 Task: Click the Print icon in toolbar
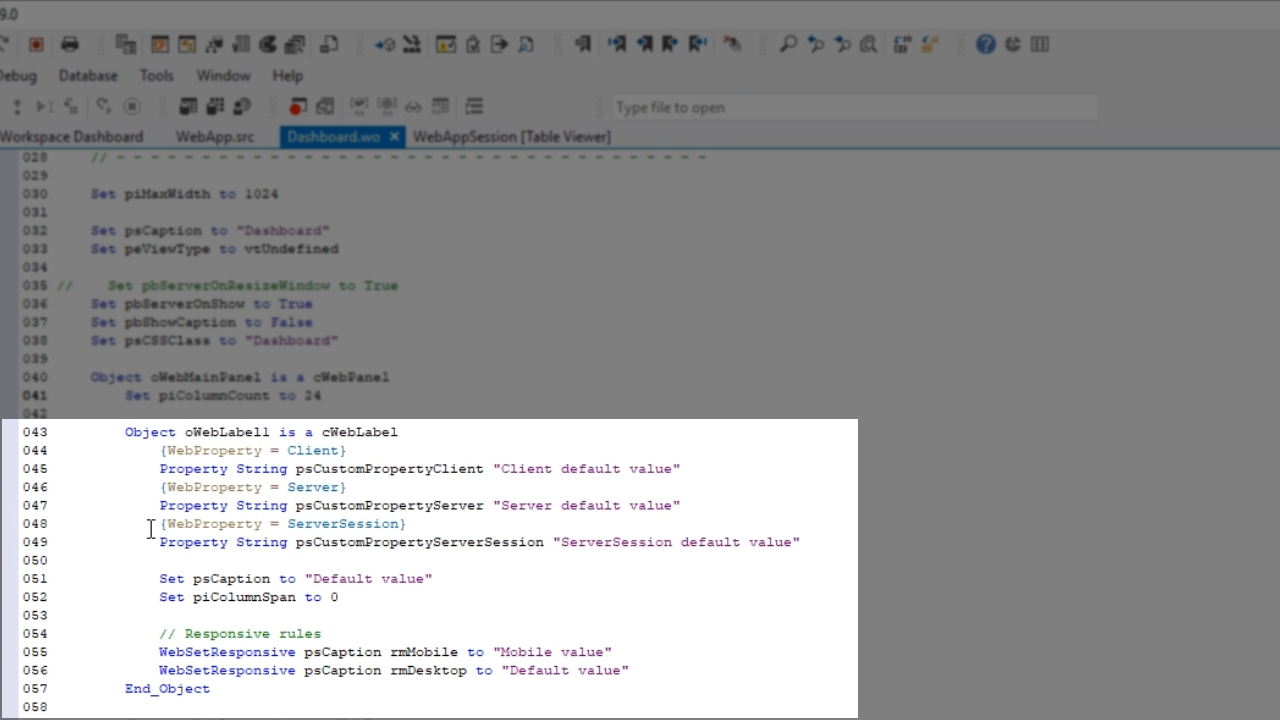coord(69,44)
